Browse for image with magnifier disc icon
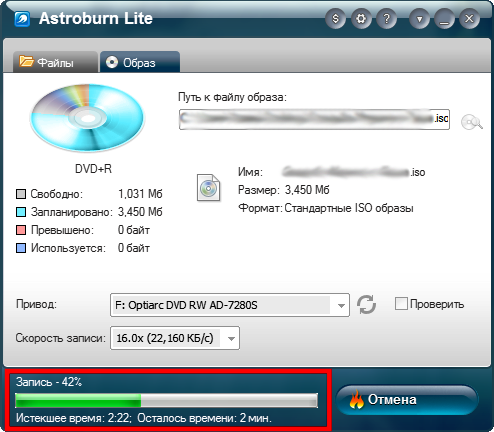The height and width of the screenshot is (432, 494). (x=471, y=122)
